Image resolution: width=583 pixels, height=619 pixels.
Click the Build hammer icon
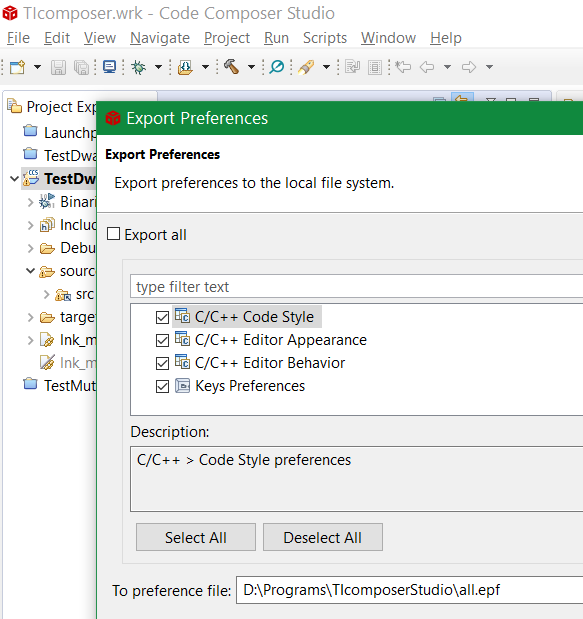point(232,67)
